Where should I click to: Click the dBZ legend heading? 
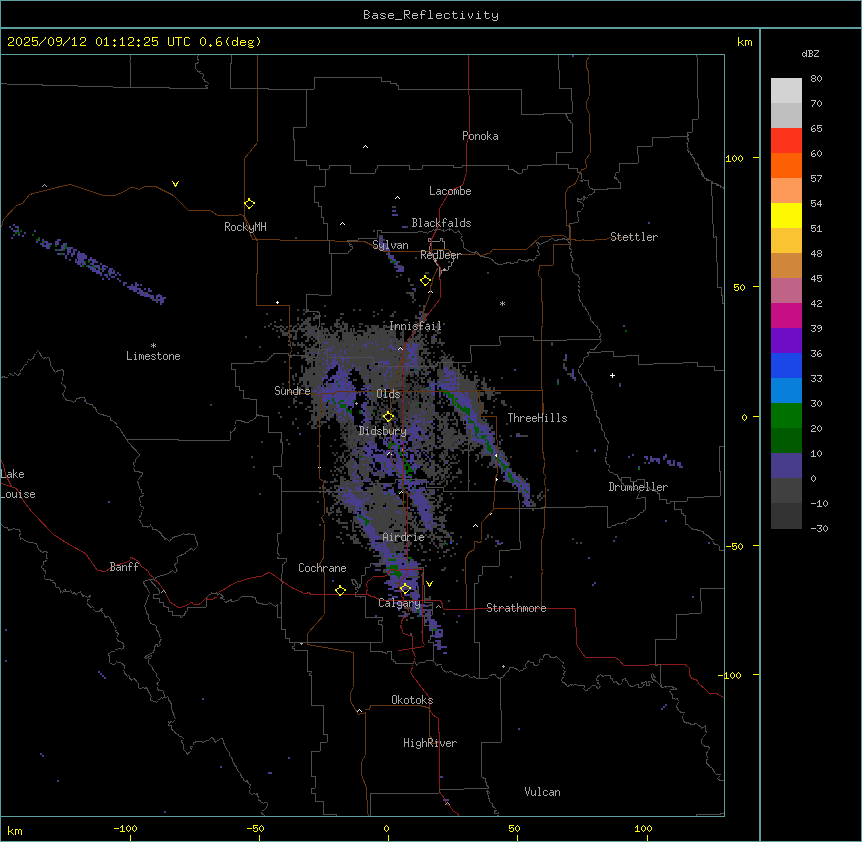810,53
